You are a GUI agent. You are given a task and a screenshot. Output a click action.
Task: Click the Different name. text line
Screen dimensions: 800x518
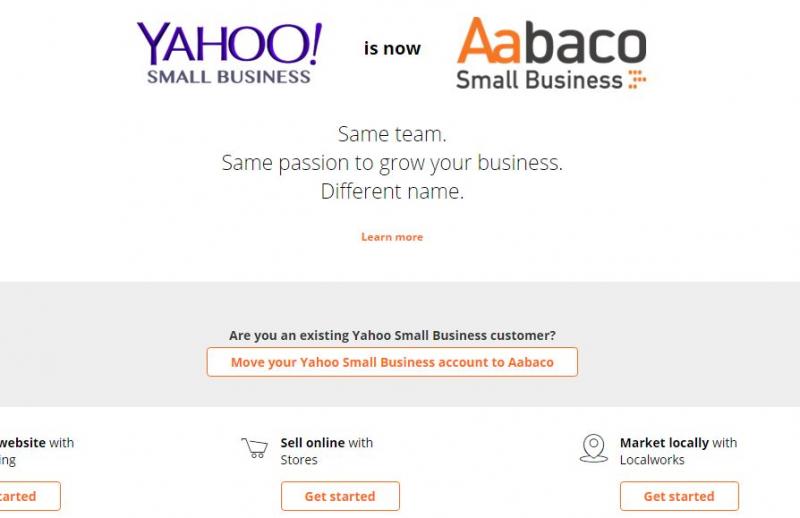coord(392,192)
